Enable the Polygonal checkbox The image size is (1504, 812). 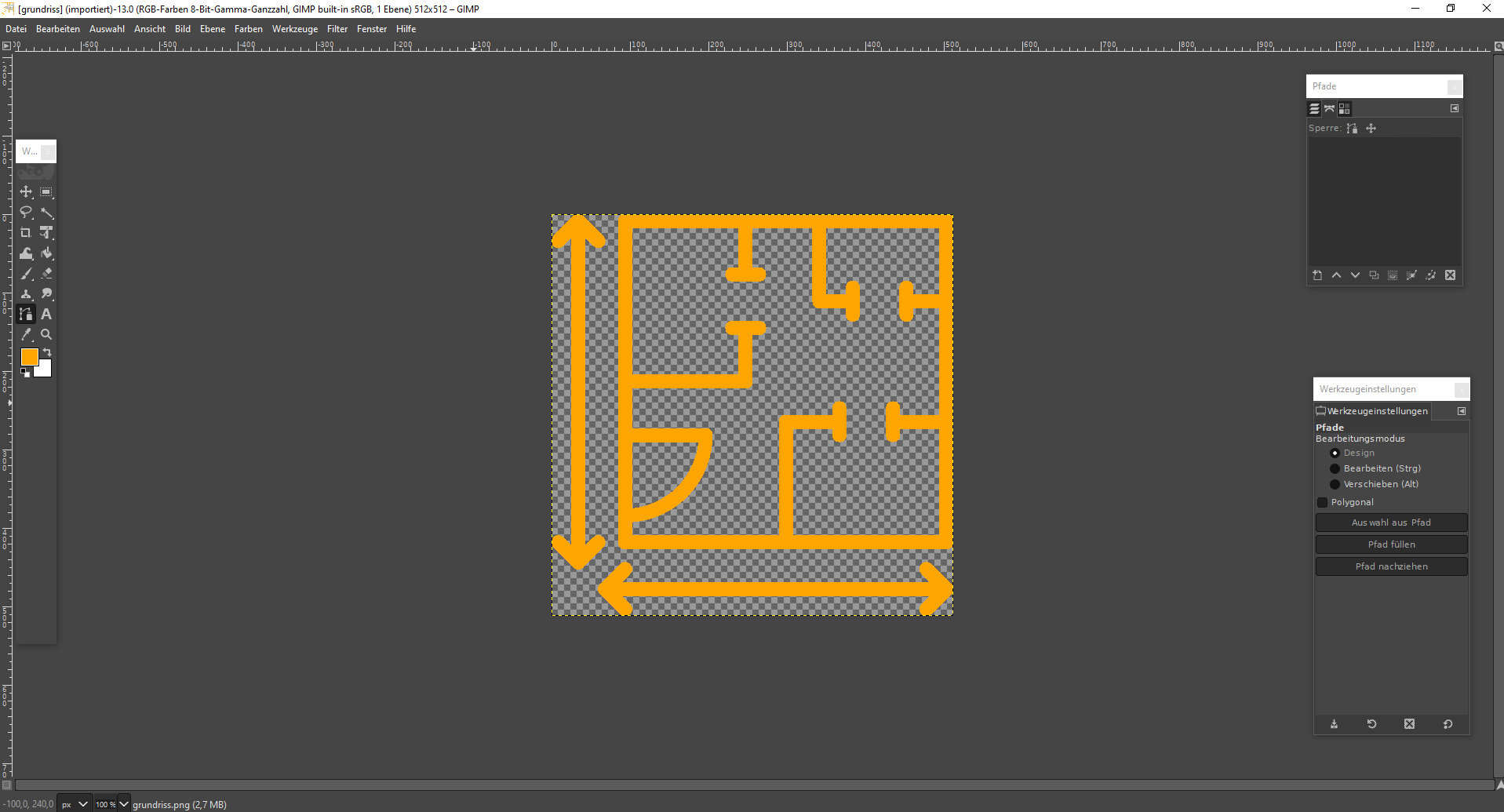pos(1323,502)
